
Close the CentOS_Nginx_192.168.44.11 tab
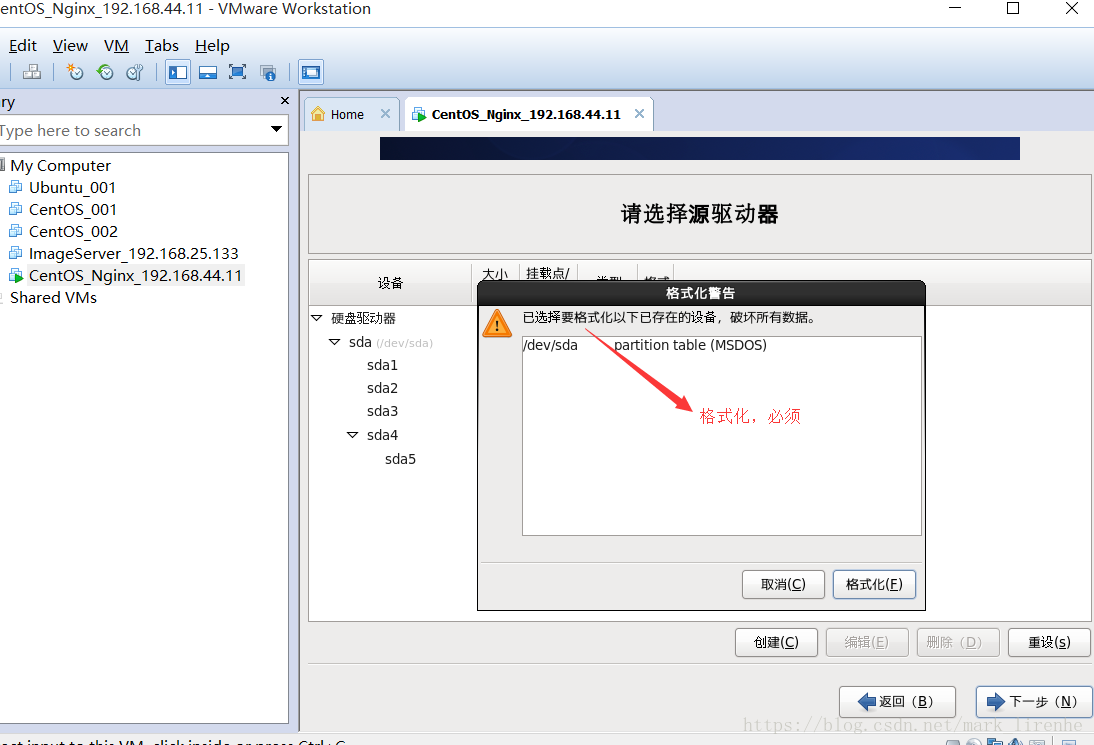(x=639, y=114)
